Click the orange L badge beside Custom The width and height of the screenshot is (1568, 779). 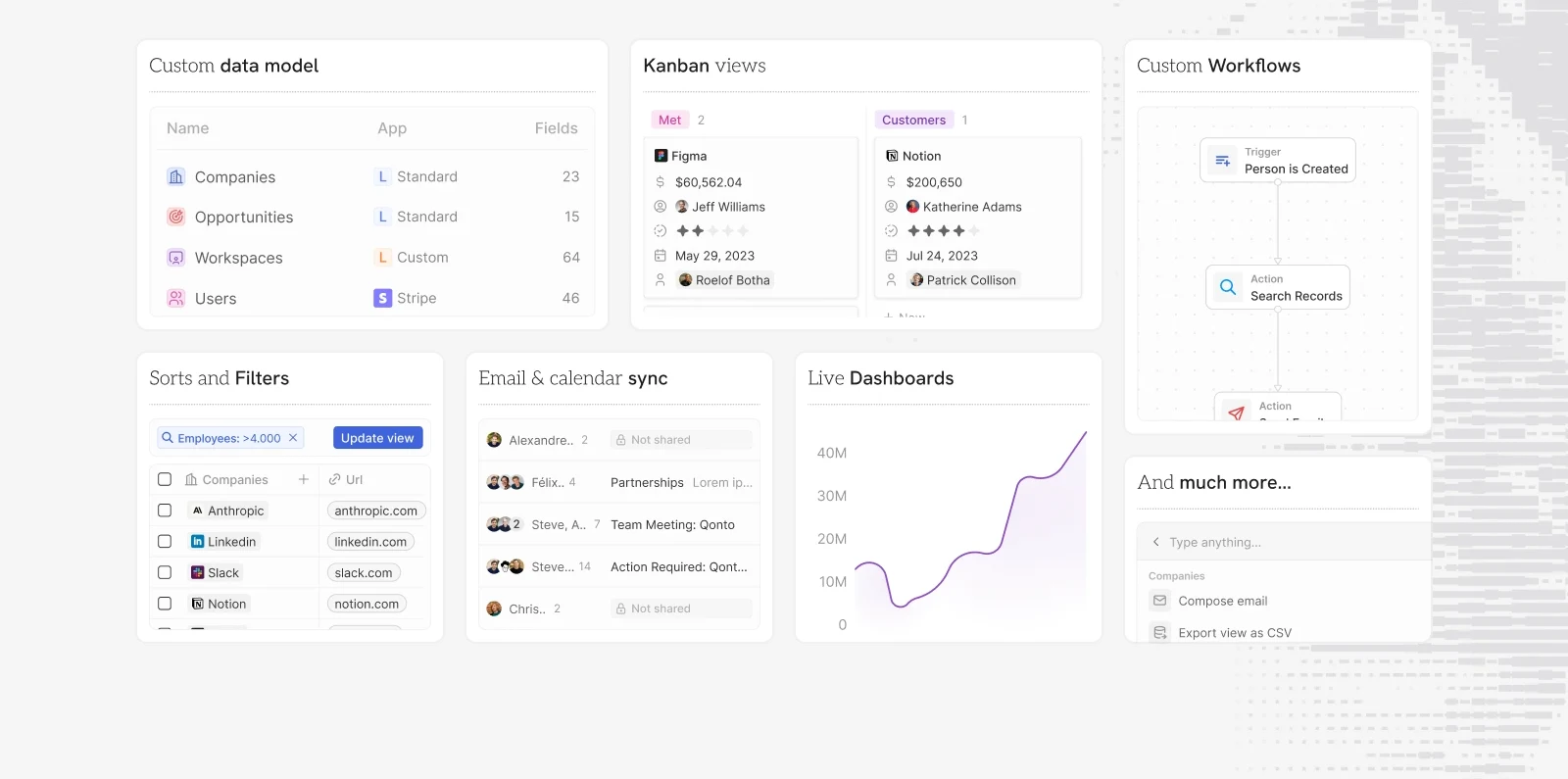[383, 257]
